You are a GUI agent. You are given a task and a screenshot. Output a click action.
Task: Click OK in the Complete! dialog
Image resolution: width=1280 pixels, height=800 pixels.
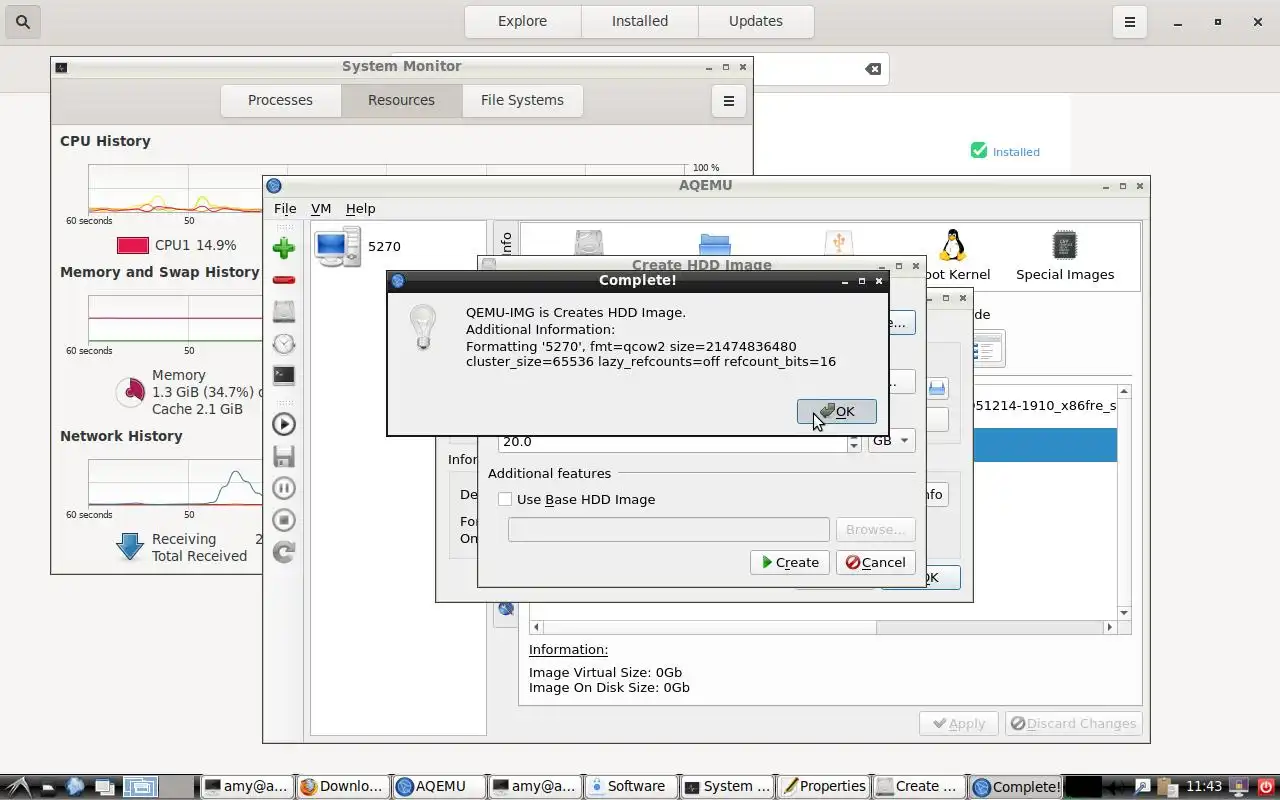coord(837,412)
